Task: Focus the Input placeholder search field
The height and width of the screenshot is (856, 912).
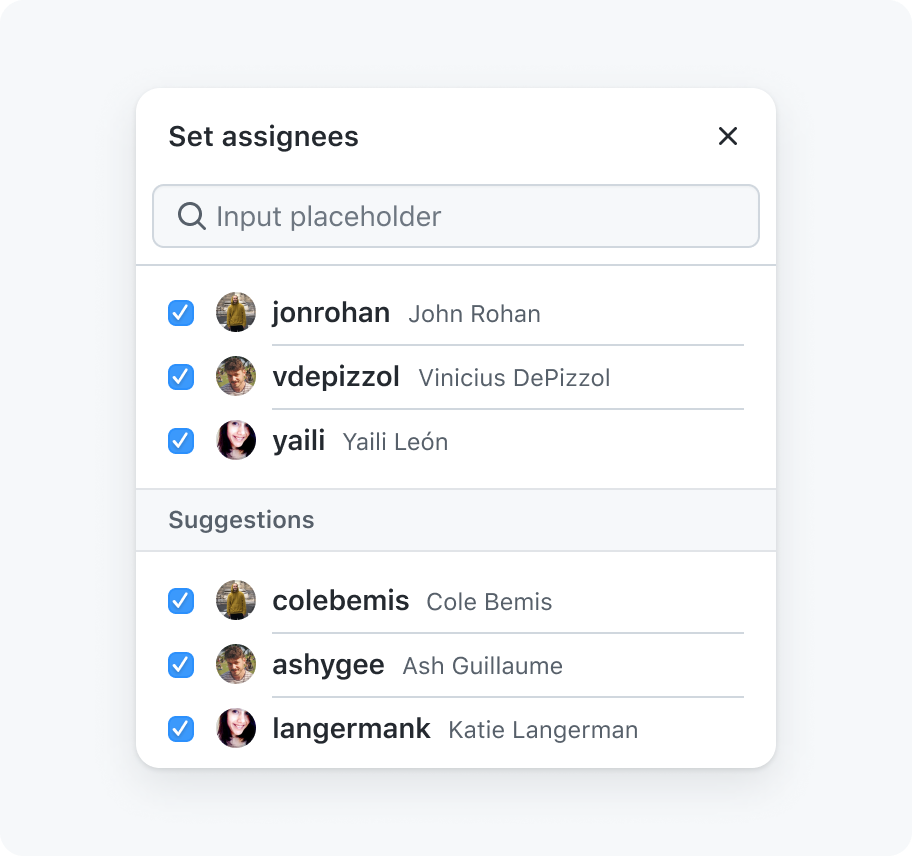Action: coord(456,216)
